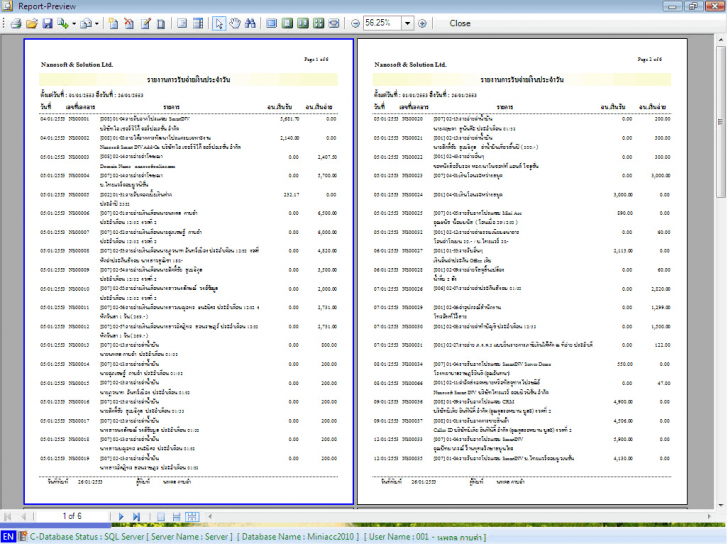
Task: Click the blank page icon before the separator
Action: pyautogui.click(x=161, y=23)
